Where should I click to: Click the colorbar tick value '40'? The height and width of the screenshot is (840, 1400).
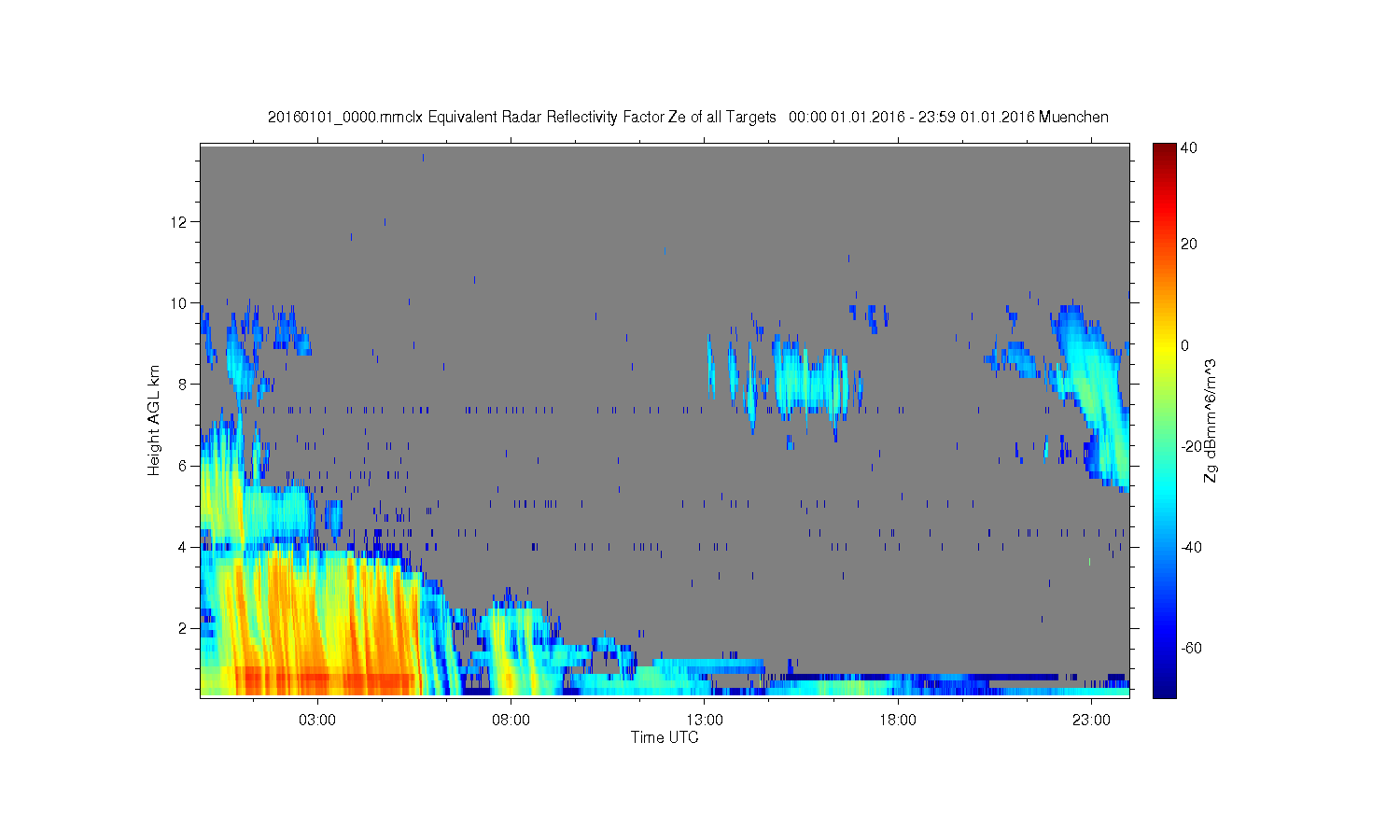(1188, 148)
